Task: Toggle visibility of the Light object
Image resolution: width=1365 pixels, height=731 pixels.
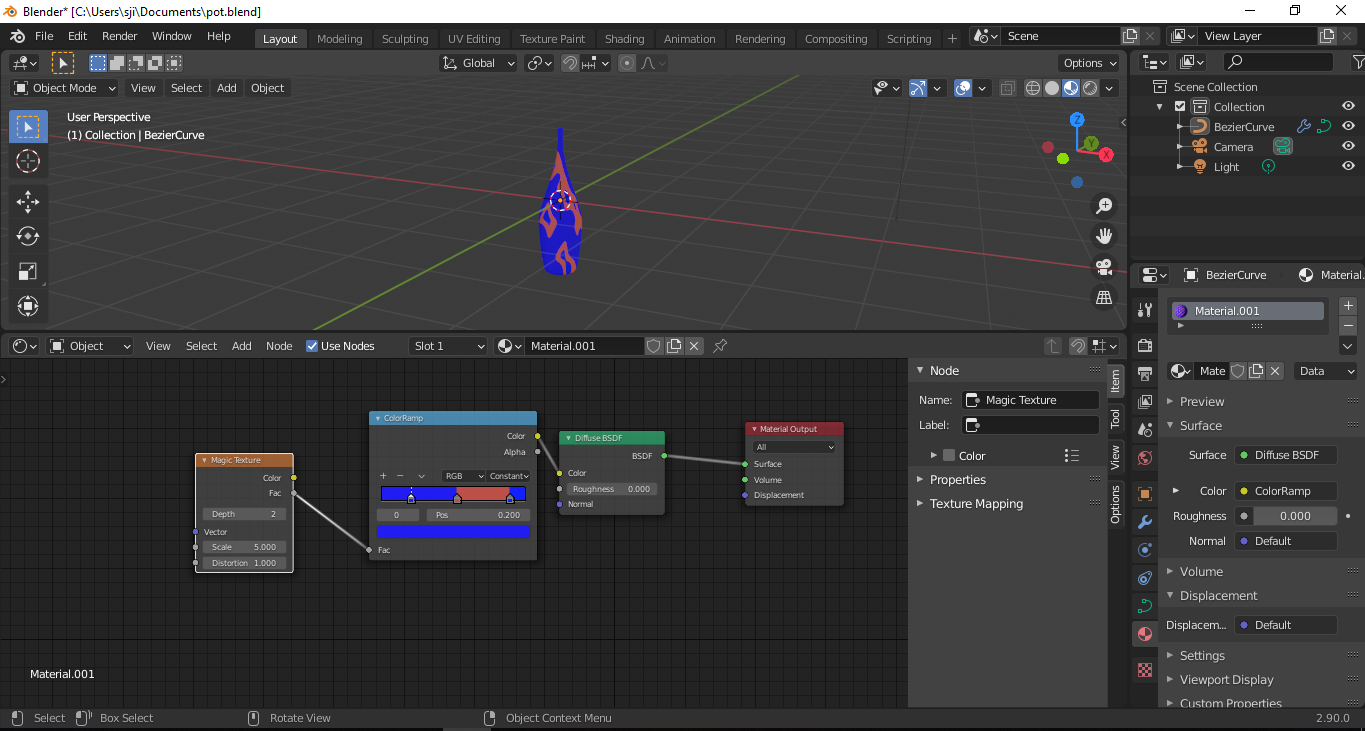Action: tap(1348, 166)
